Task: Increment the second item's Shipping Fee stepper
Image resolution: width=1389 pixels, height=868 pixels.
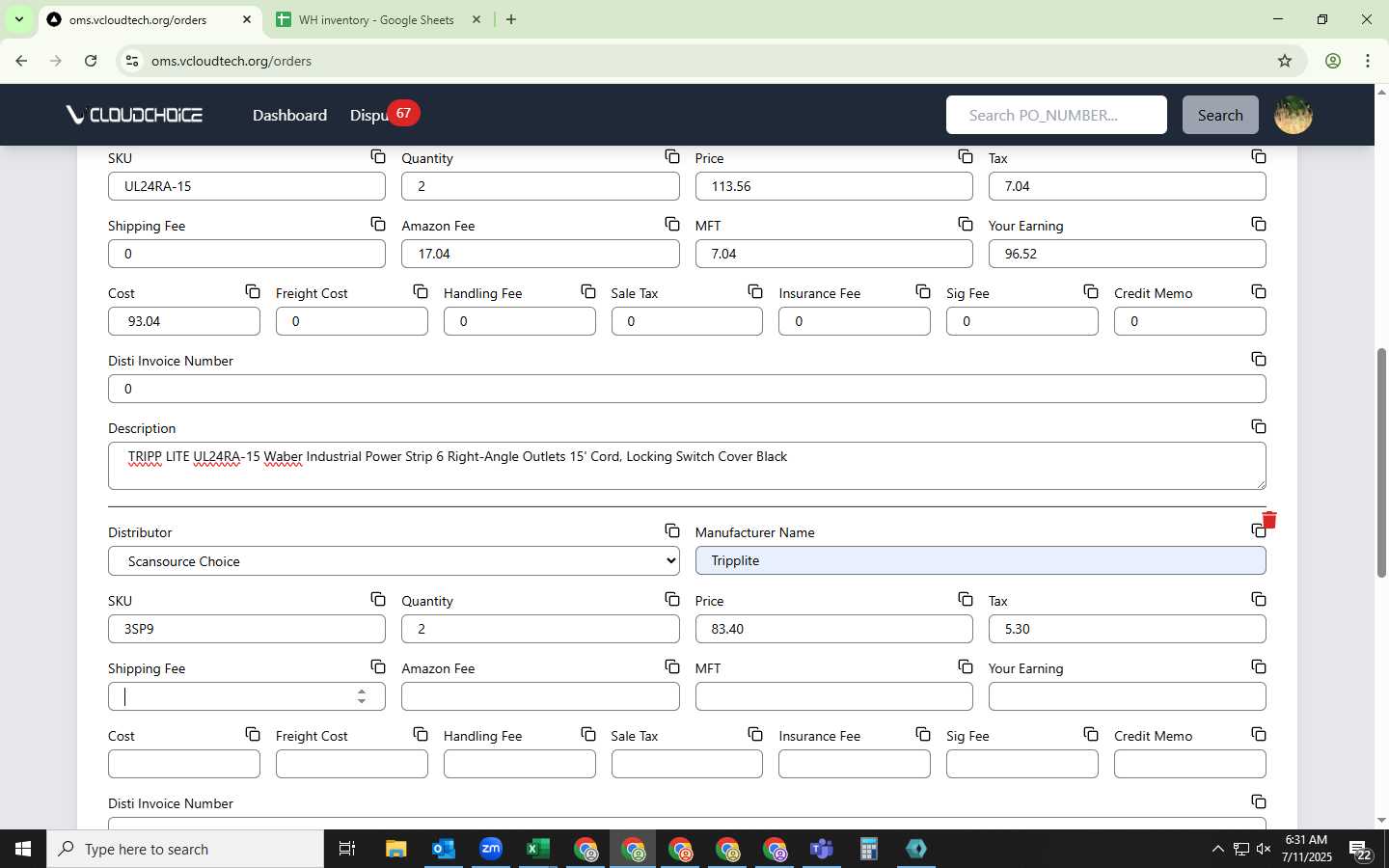Action: tap(362, 692)
